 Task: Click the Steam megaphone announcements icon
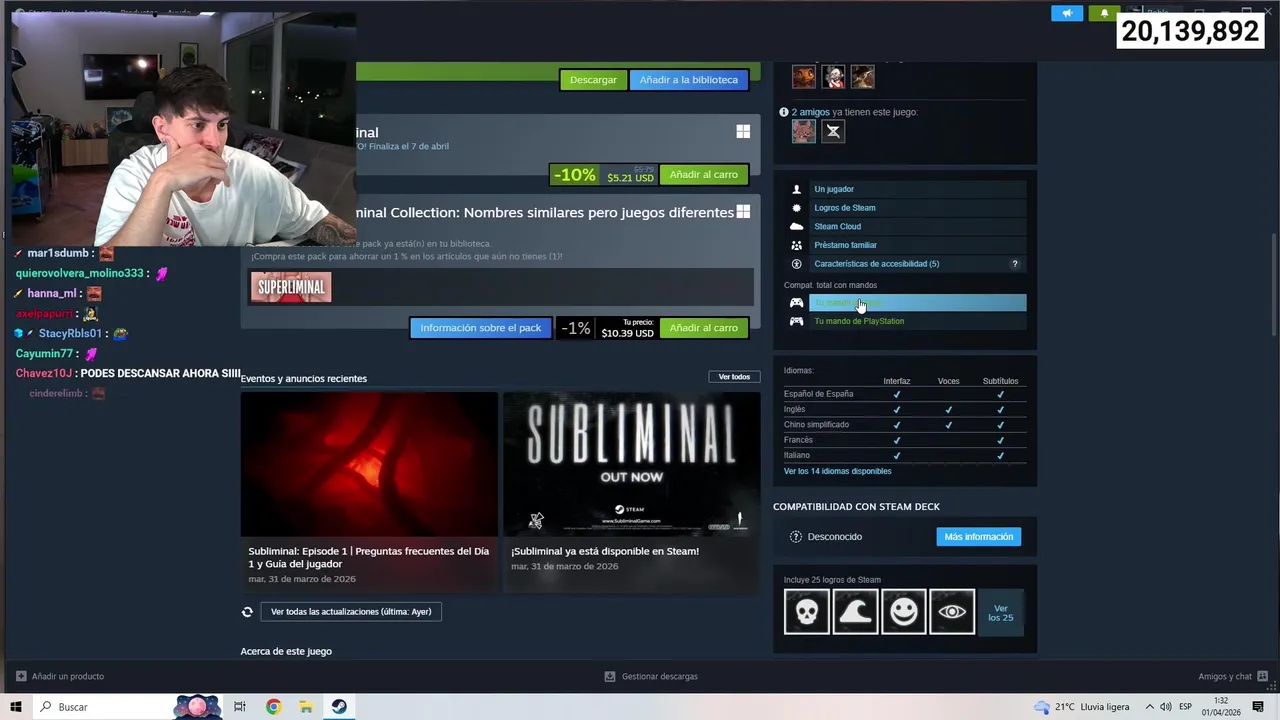[x=1067, y=13]
